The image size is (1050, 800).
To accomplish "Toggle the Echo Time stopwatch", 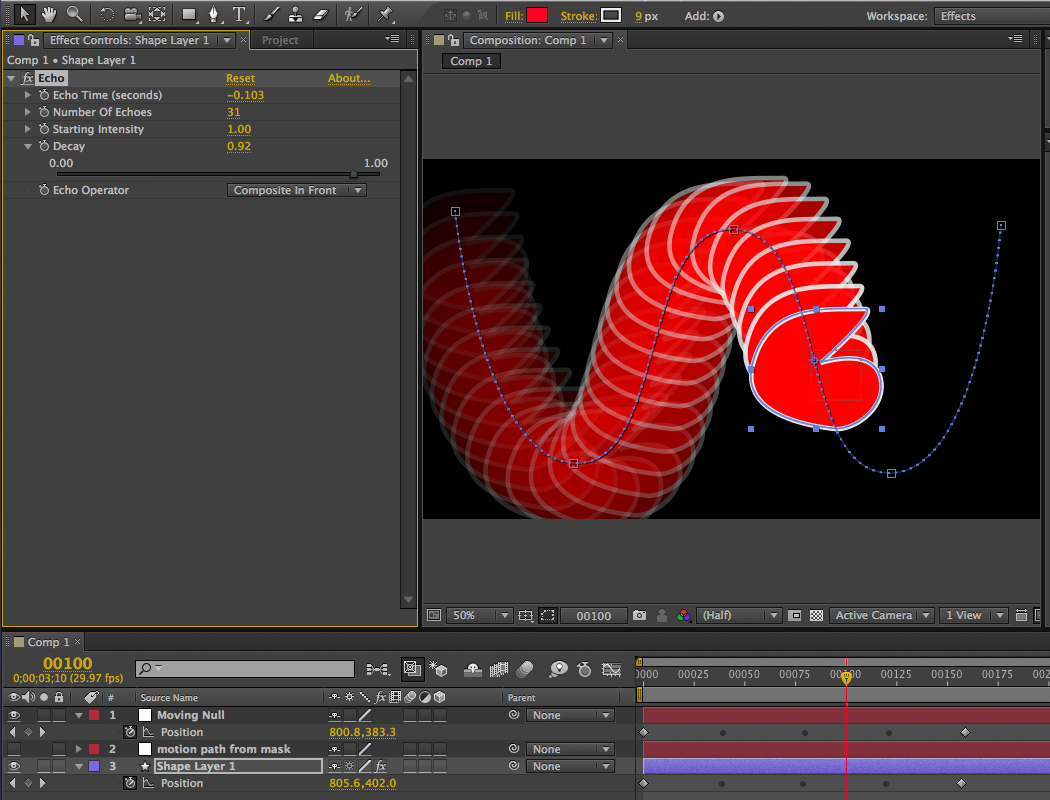I will coord(44,95).
